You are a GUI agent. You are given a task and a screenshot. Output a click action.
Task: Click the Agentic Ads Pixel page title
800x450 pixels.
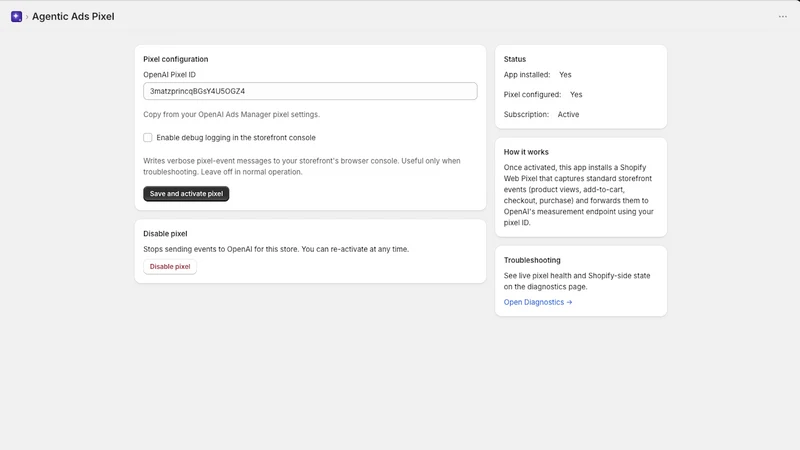[73, 16]
